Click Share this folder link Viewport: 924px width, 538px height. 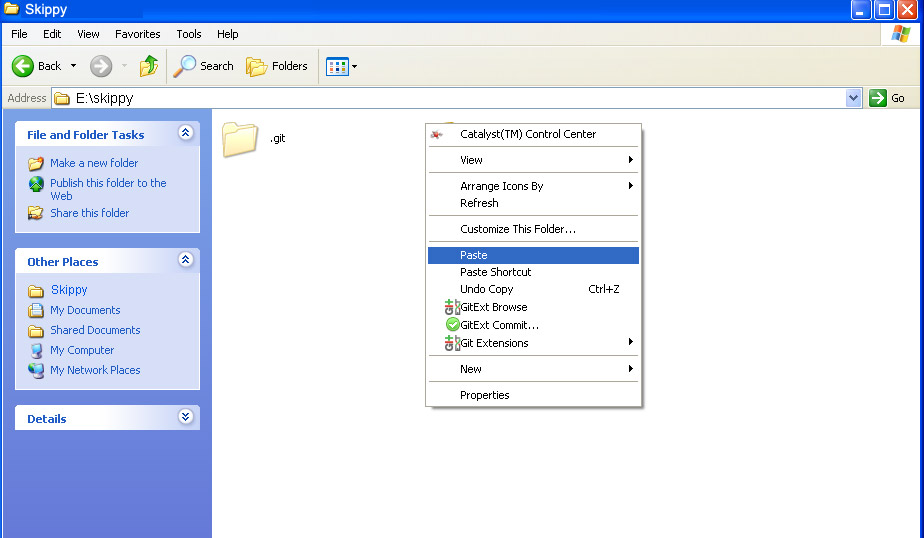point(90,213)
